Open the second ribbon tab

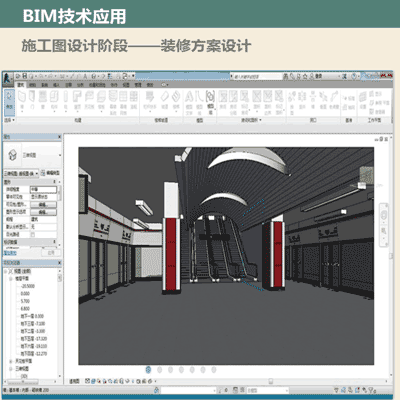click(x=33, y=85)
